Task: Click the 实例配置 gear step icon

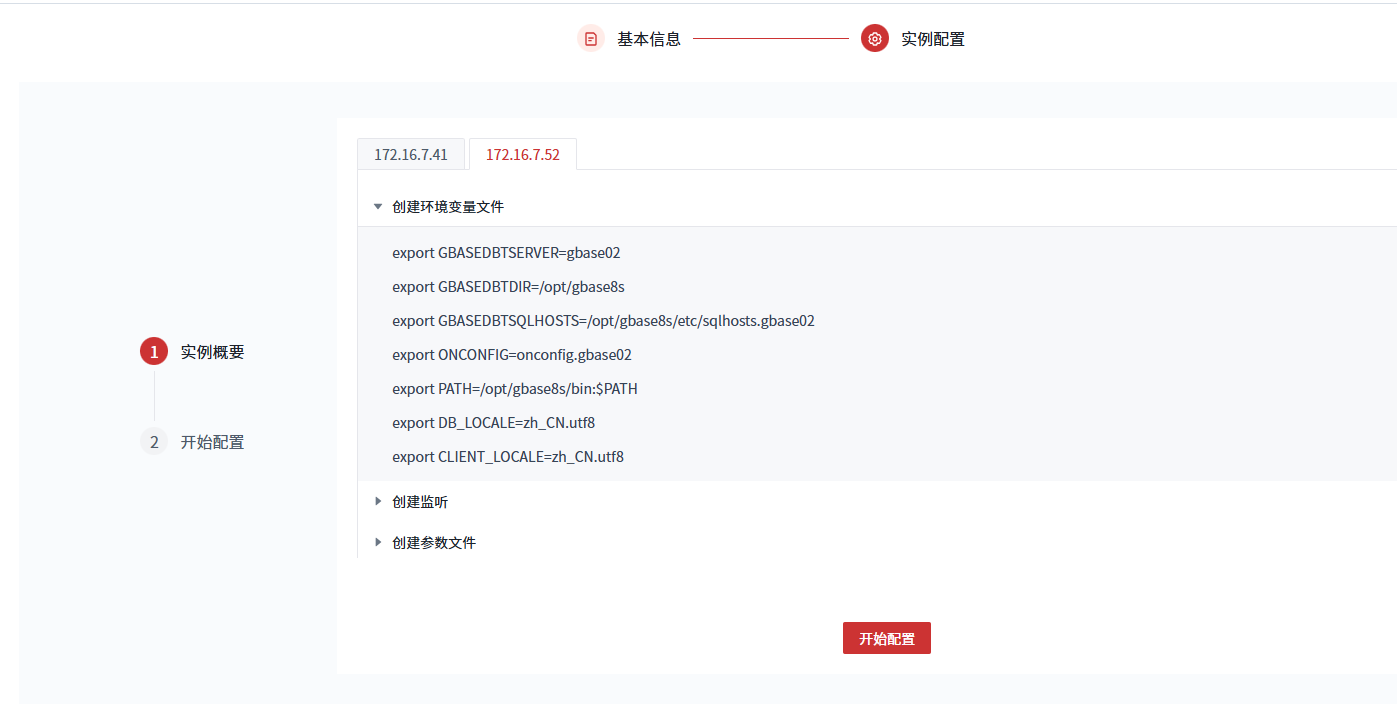Action: 875,39
